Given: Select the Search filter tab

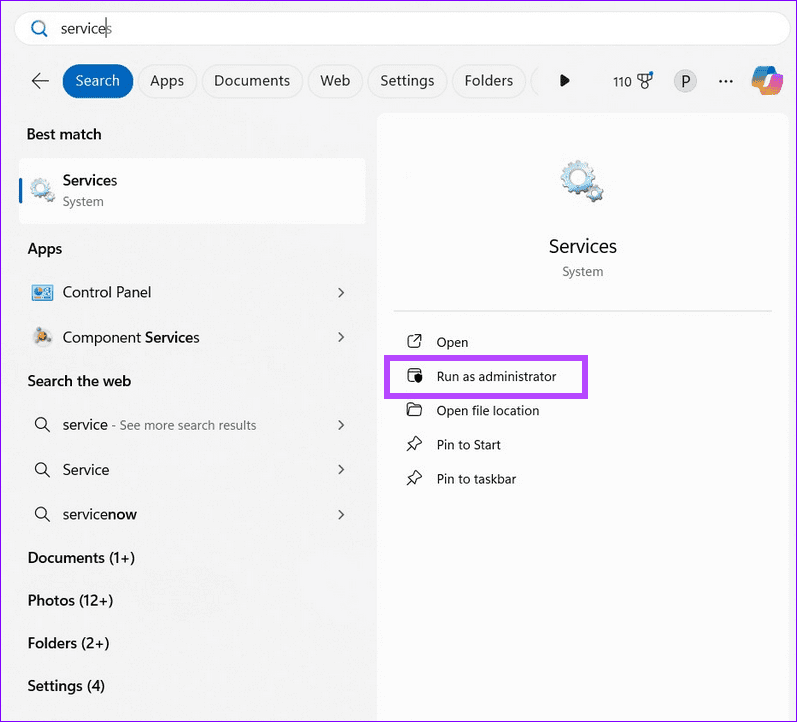Looking at the screenshot, I should pos(98,81).
